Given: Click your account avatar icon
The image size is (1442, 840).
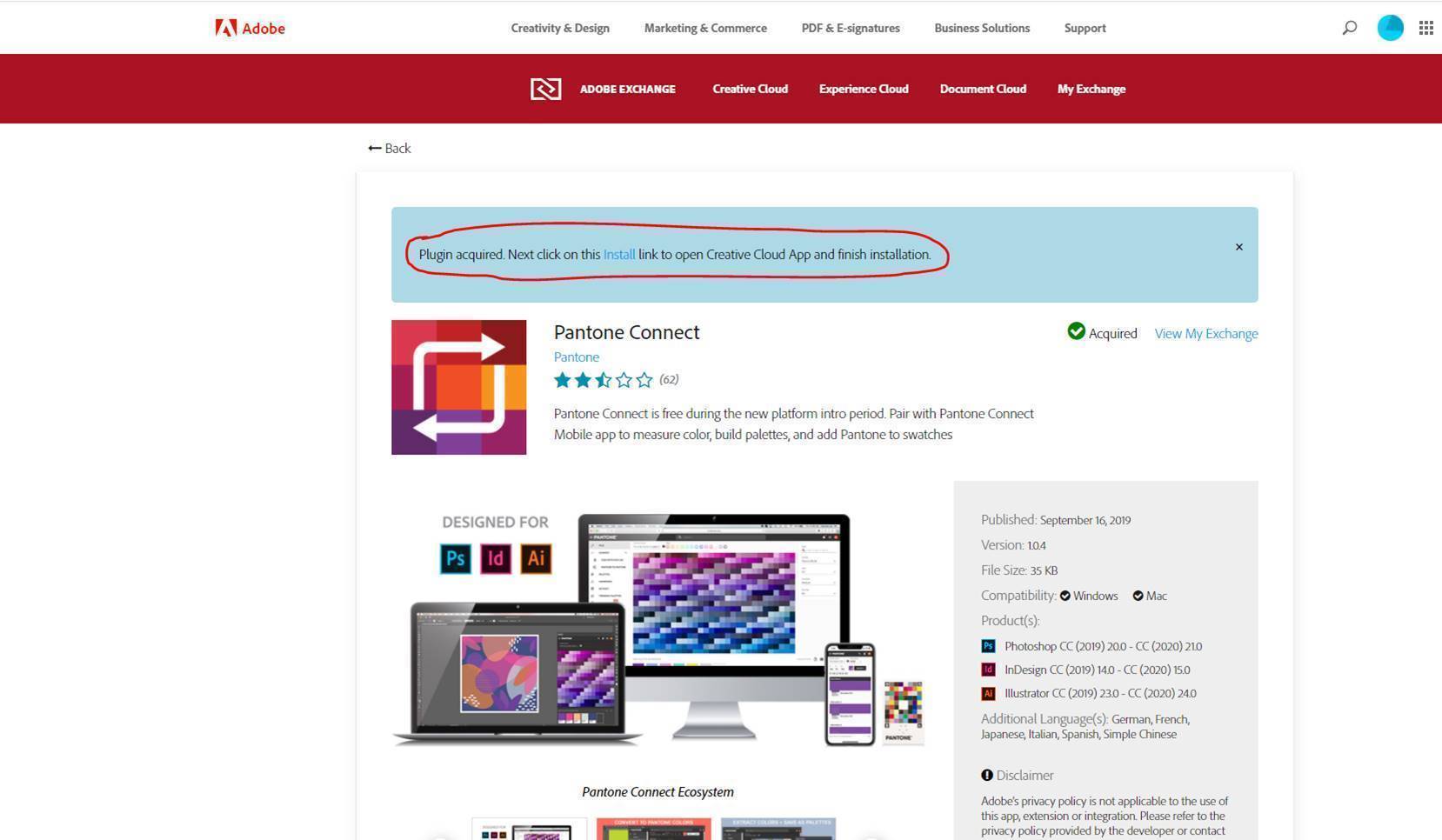Looking at the screenshot, I should point(1390,27).
